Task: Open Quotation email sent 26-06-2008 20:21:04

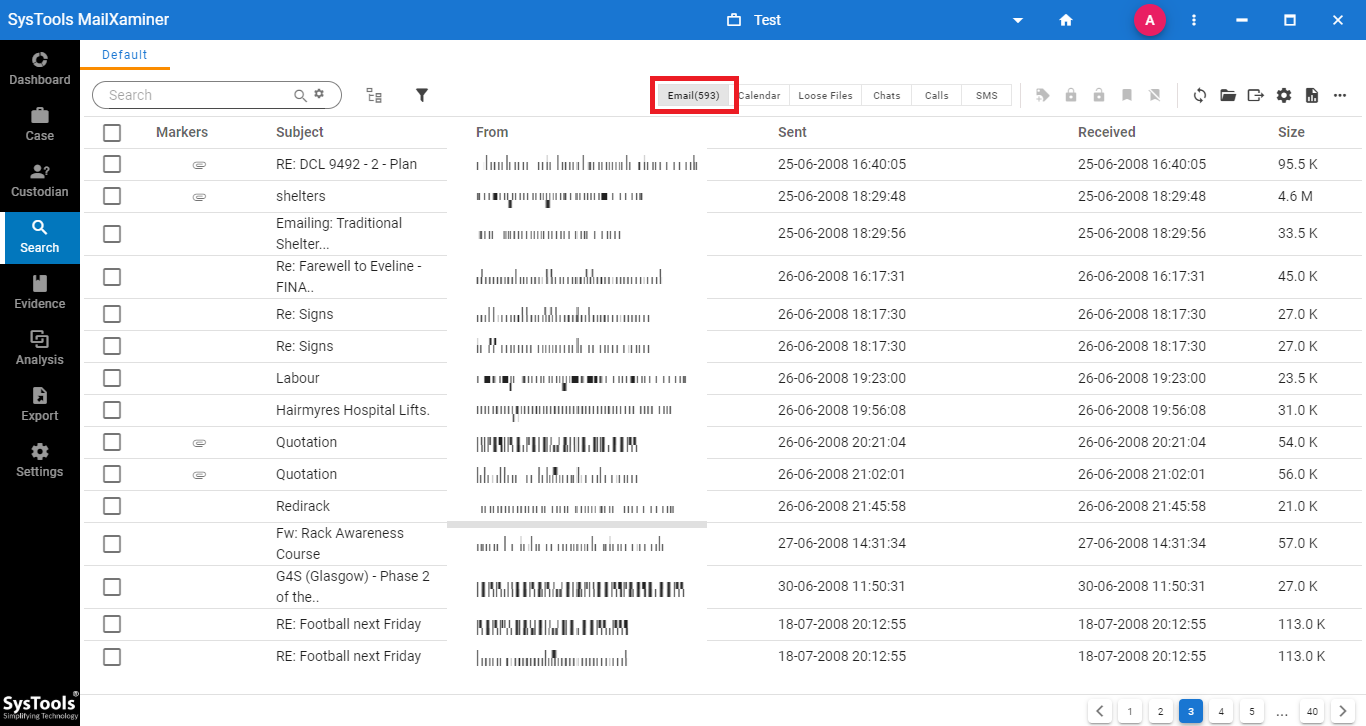Action: tap(723, 443)
